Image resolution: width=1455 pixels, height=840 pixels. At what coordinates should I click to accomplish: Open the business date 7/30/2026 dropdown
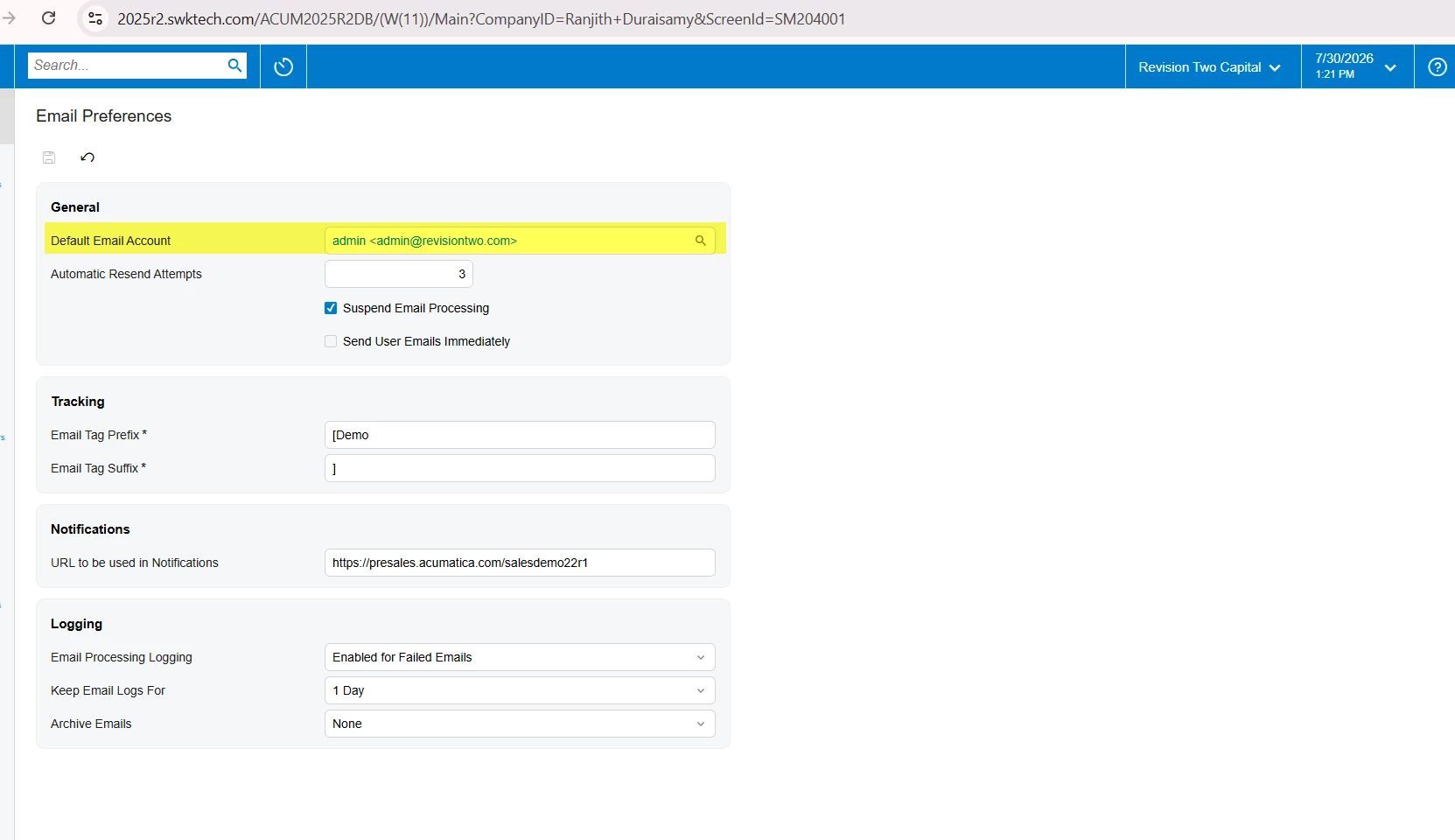[x=1356, y=66]
